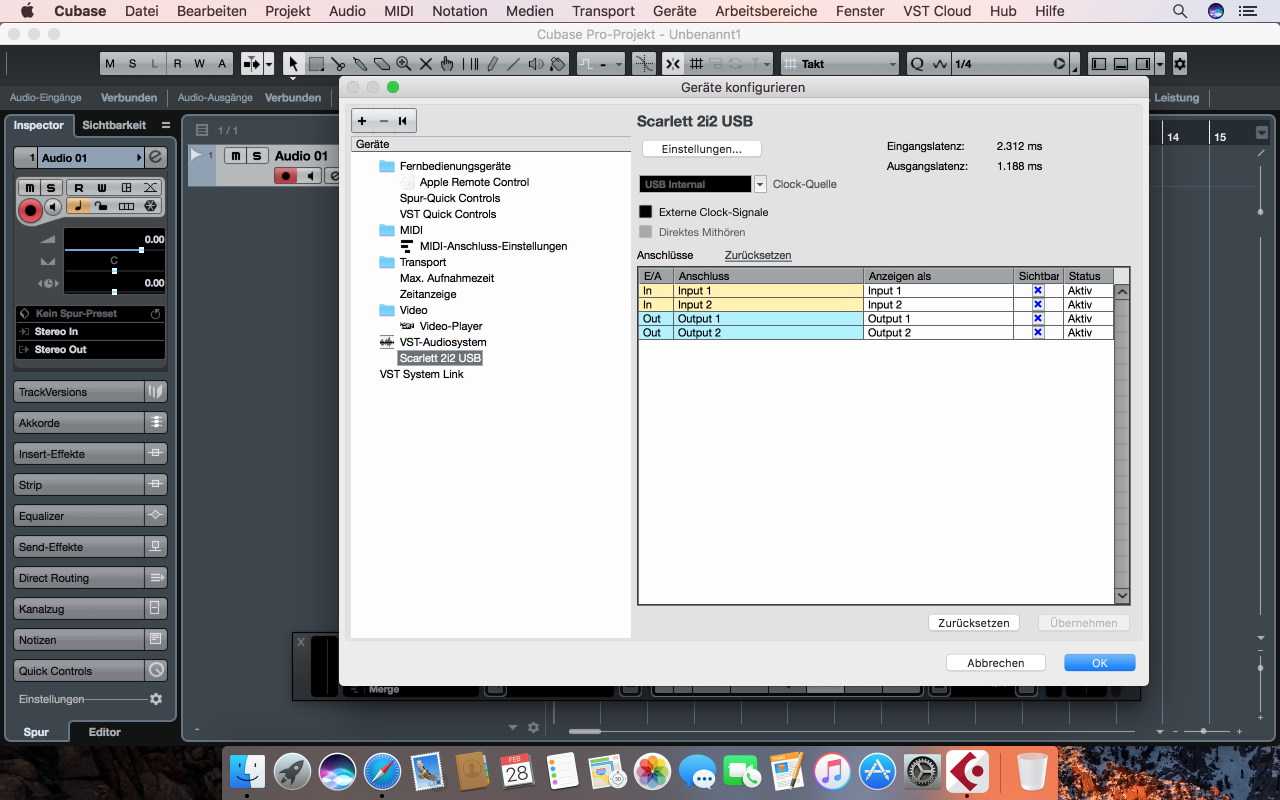Open Safari from the Dock
Viewport: 1280px width, 800px height.
pyautogui.click(x=382, y=772)
